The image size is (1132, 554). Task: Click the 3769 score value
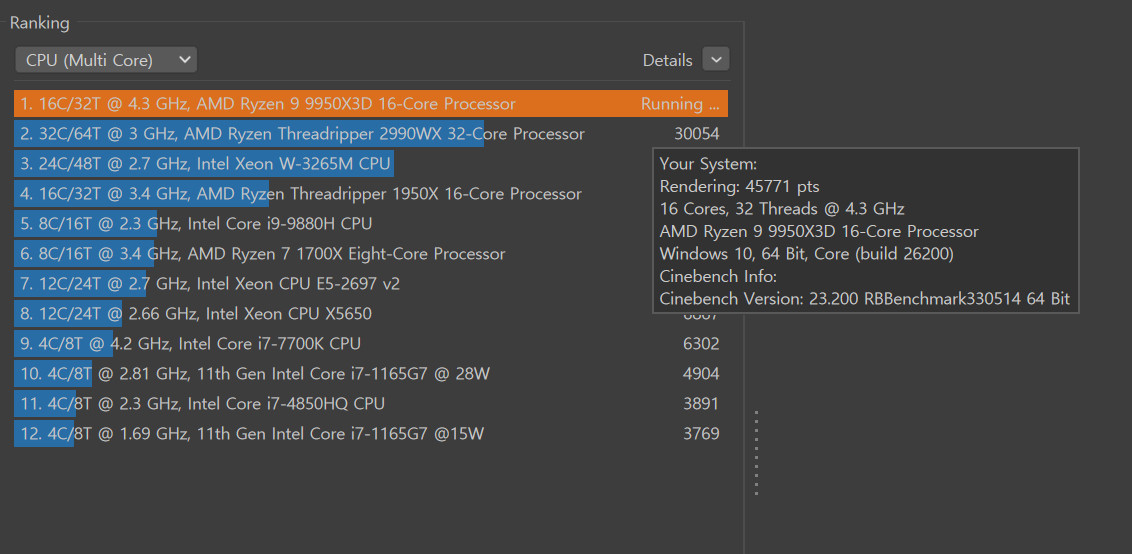pos(701,434)
